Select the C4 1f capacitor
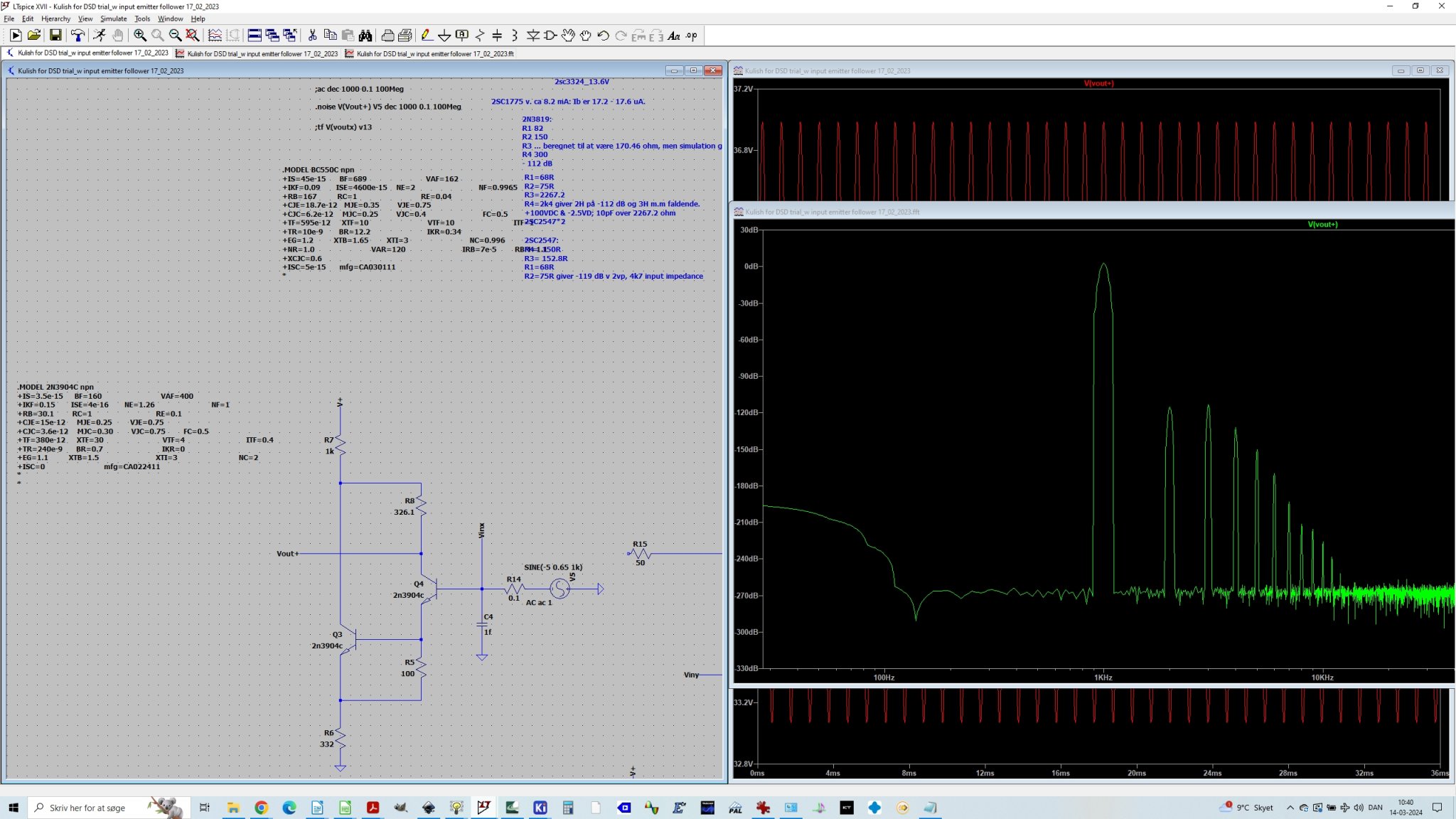This screenshot has width=1456, height=819. (x=482, y=623)
